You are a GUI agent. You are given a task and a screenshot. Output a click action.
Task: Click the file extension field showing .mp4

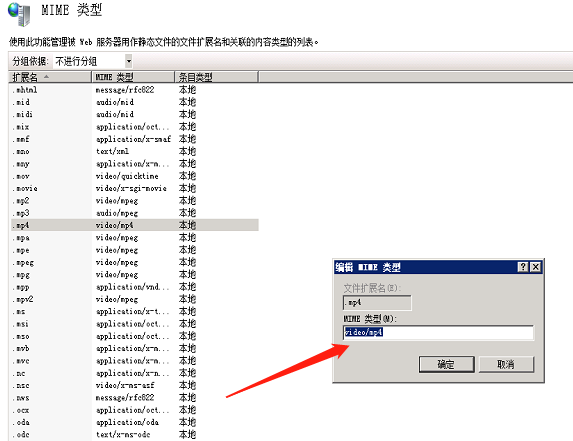[377, 303]
